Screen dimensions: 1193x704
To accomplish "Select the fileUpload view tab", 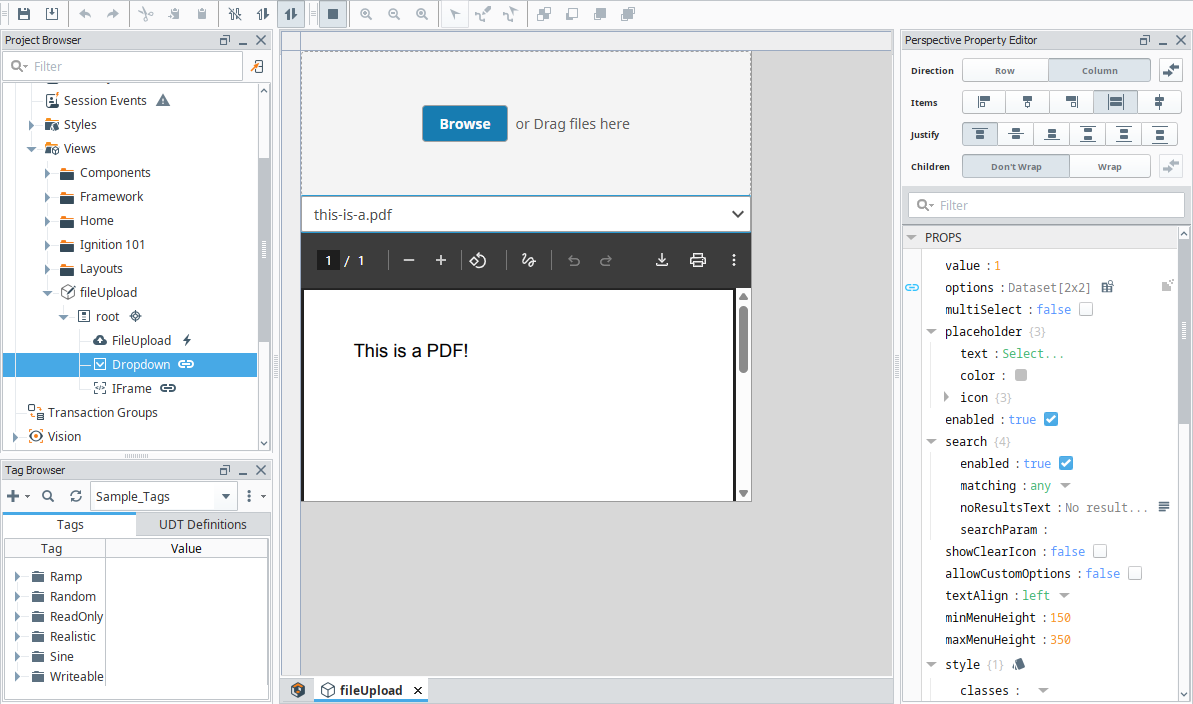I will tap(370, 690).
